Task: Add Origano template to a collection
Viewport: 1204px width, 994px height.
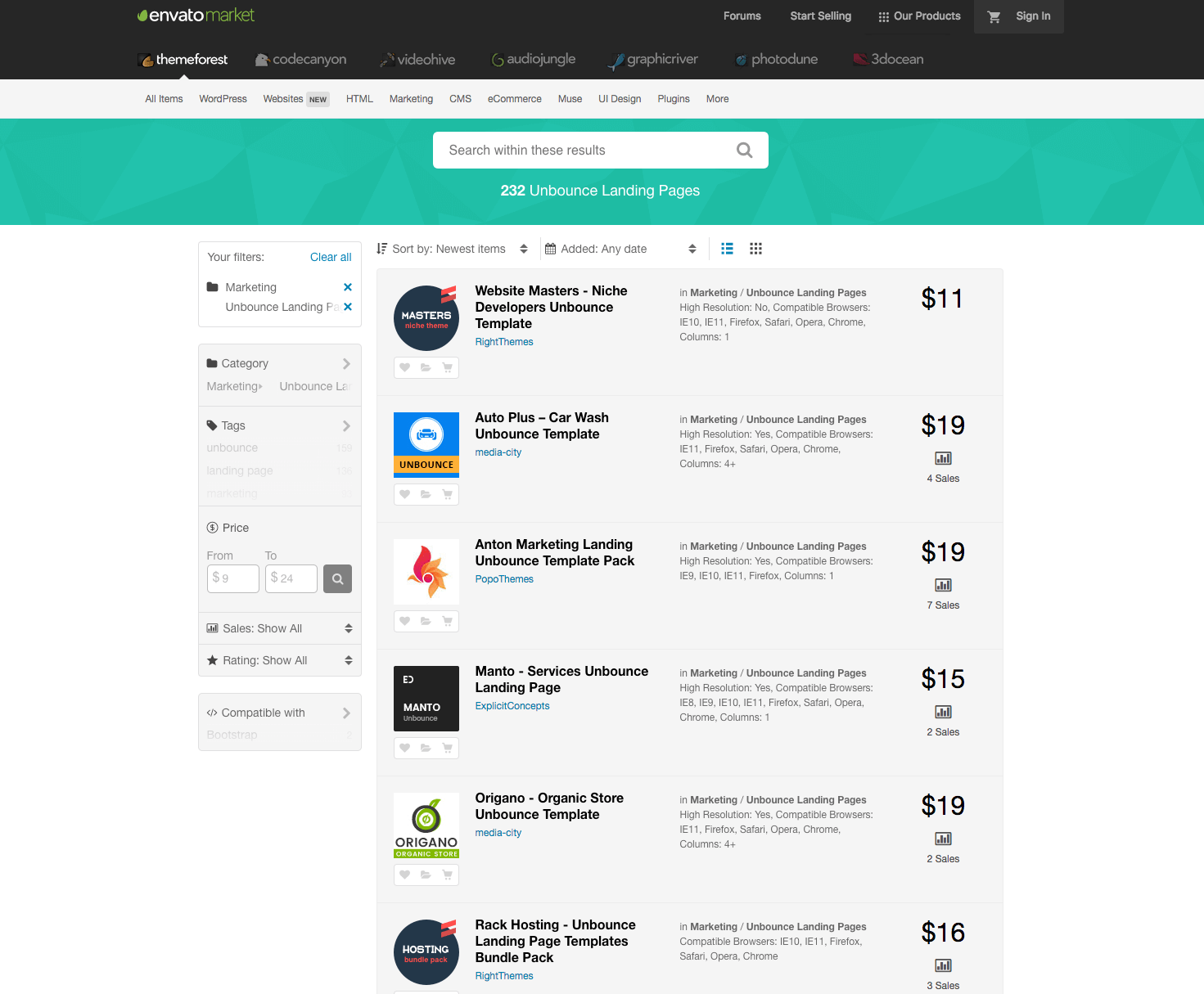Action: point(426,875)
